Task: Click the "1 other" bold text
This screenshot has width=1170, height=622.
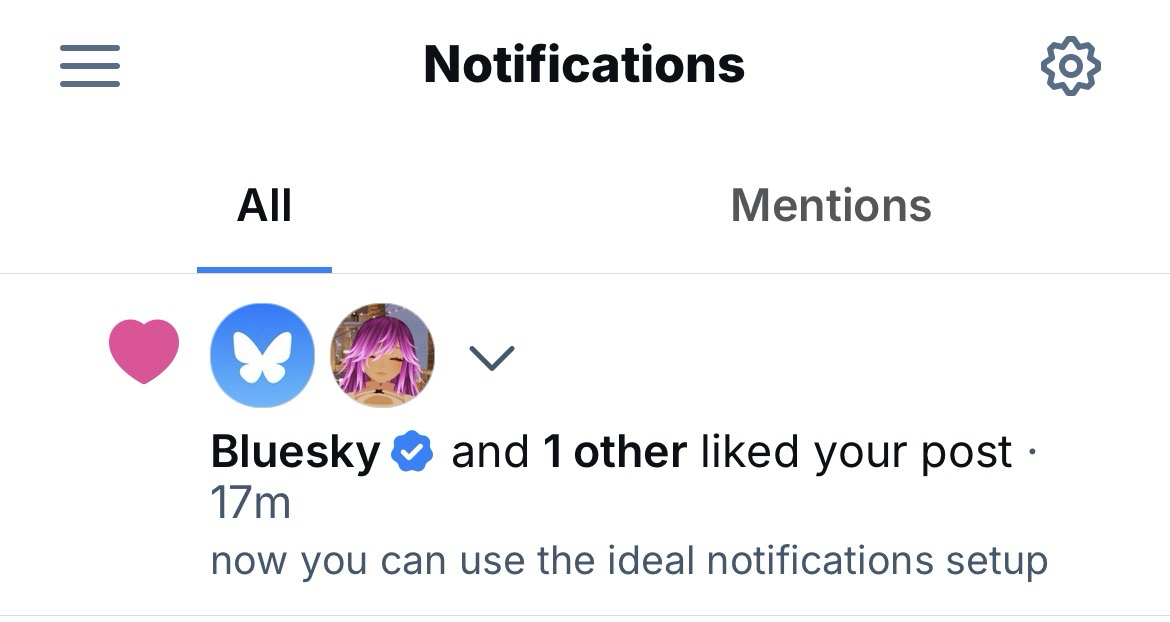Action: click(x=614, y=454)
